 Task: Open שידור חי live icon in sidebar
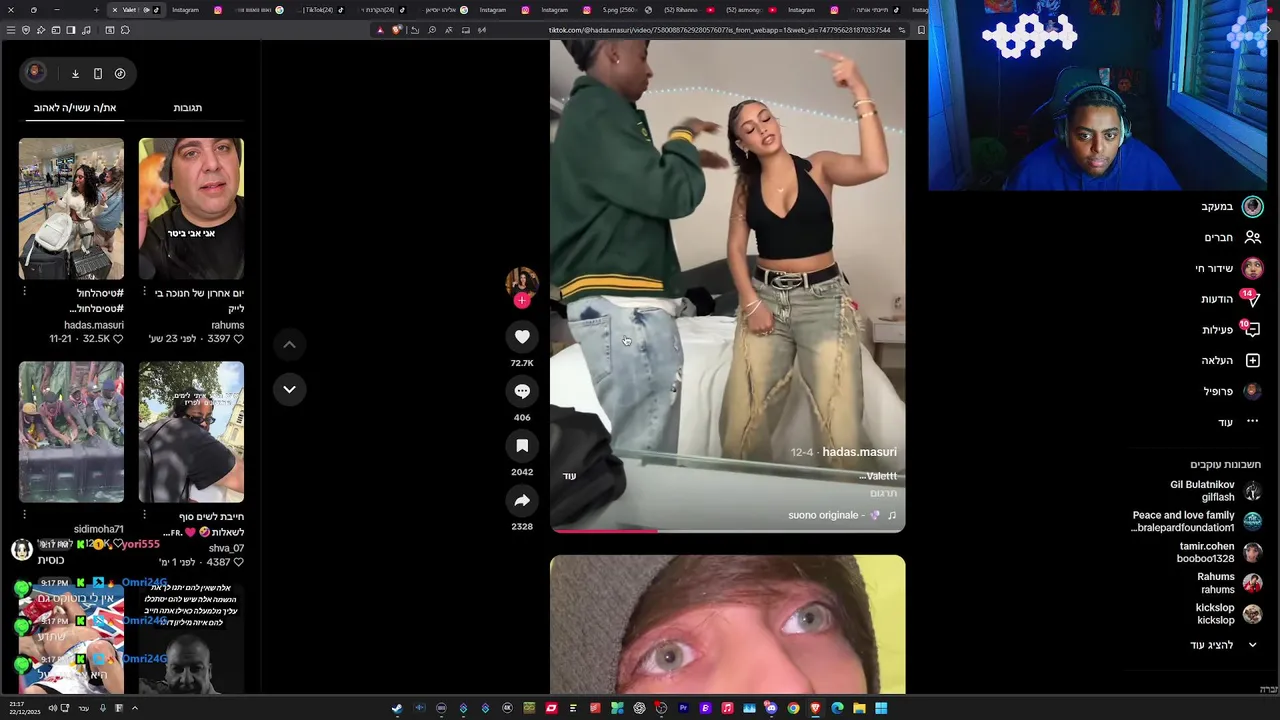[1252, 268]
